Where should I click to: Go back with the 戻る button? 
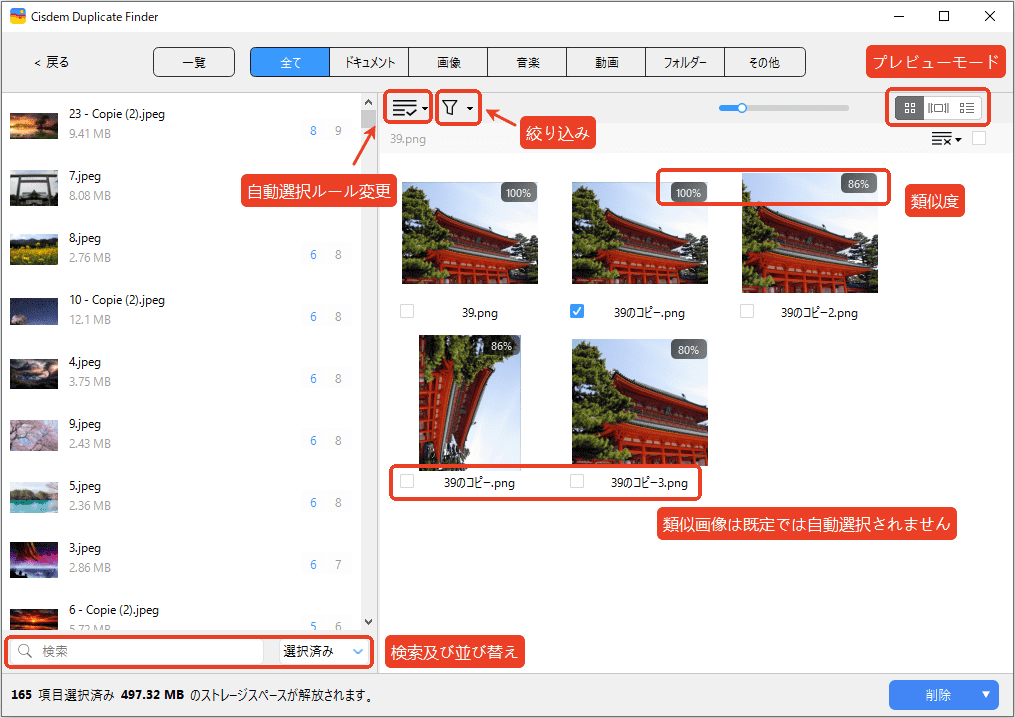pos(52,62)
